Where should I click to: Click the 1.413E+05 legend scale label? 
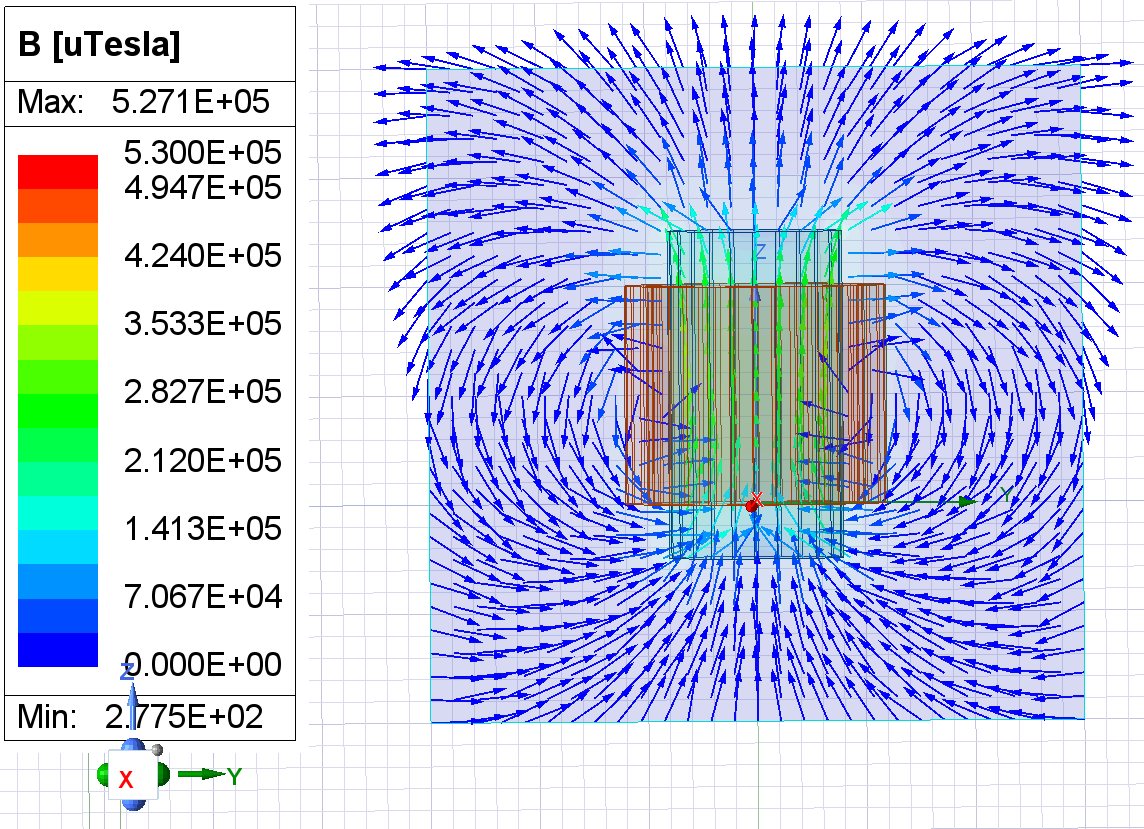pos(200,528)
